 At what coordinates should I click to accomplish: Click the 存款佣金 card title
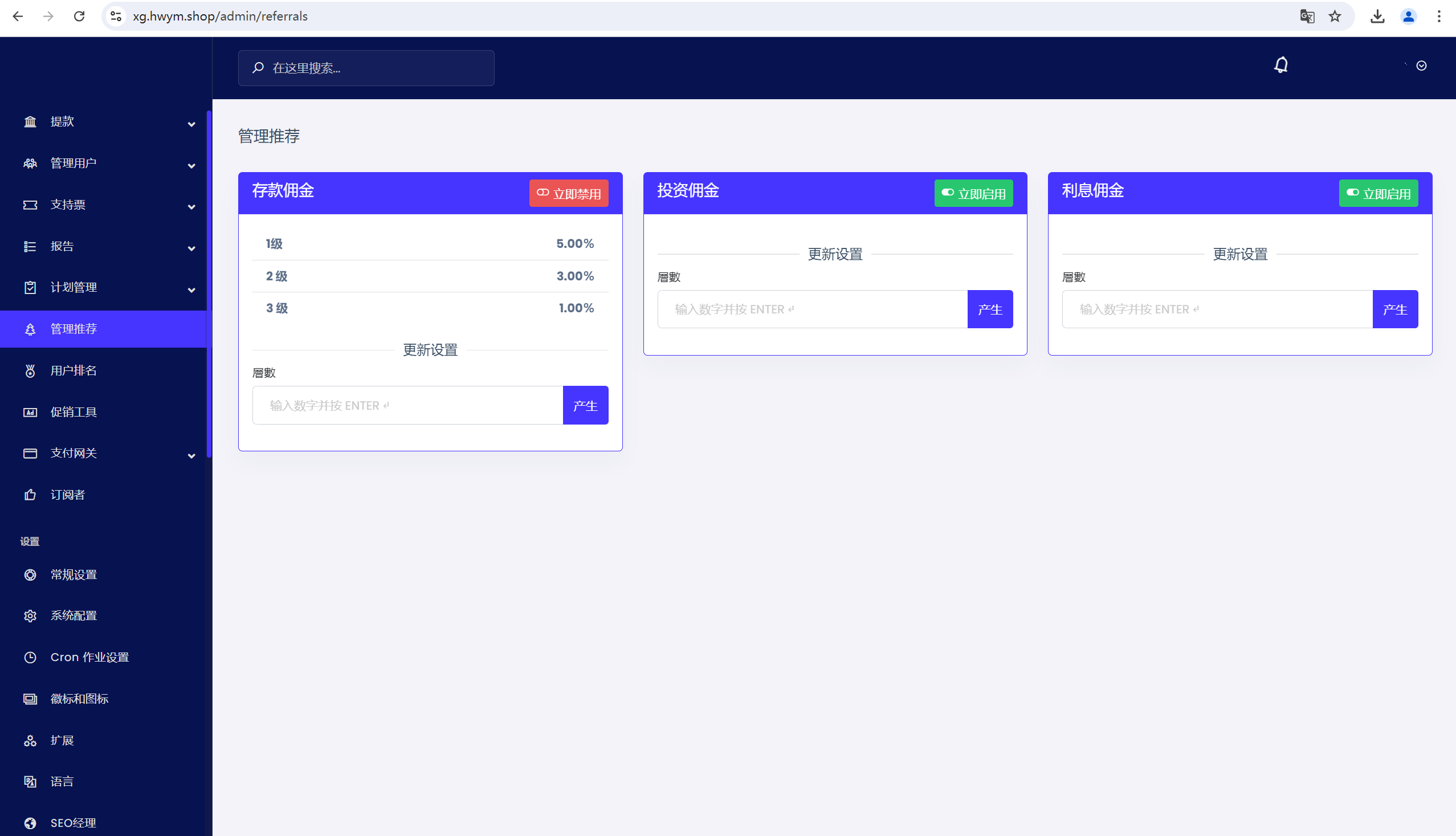point(283,191)
